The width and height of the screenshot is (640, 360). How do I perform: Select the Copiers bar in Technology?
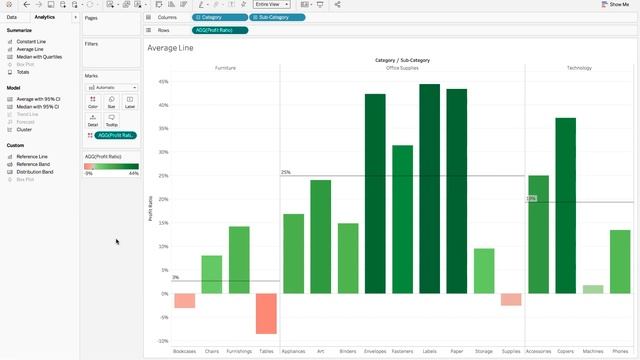click(x=566, y=206)
